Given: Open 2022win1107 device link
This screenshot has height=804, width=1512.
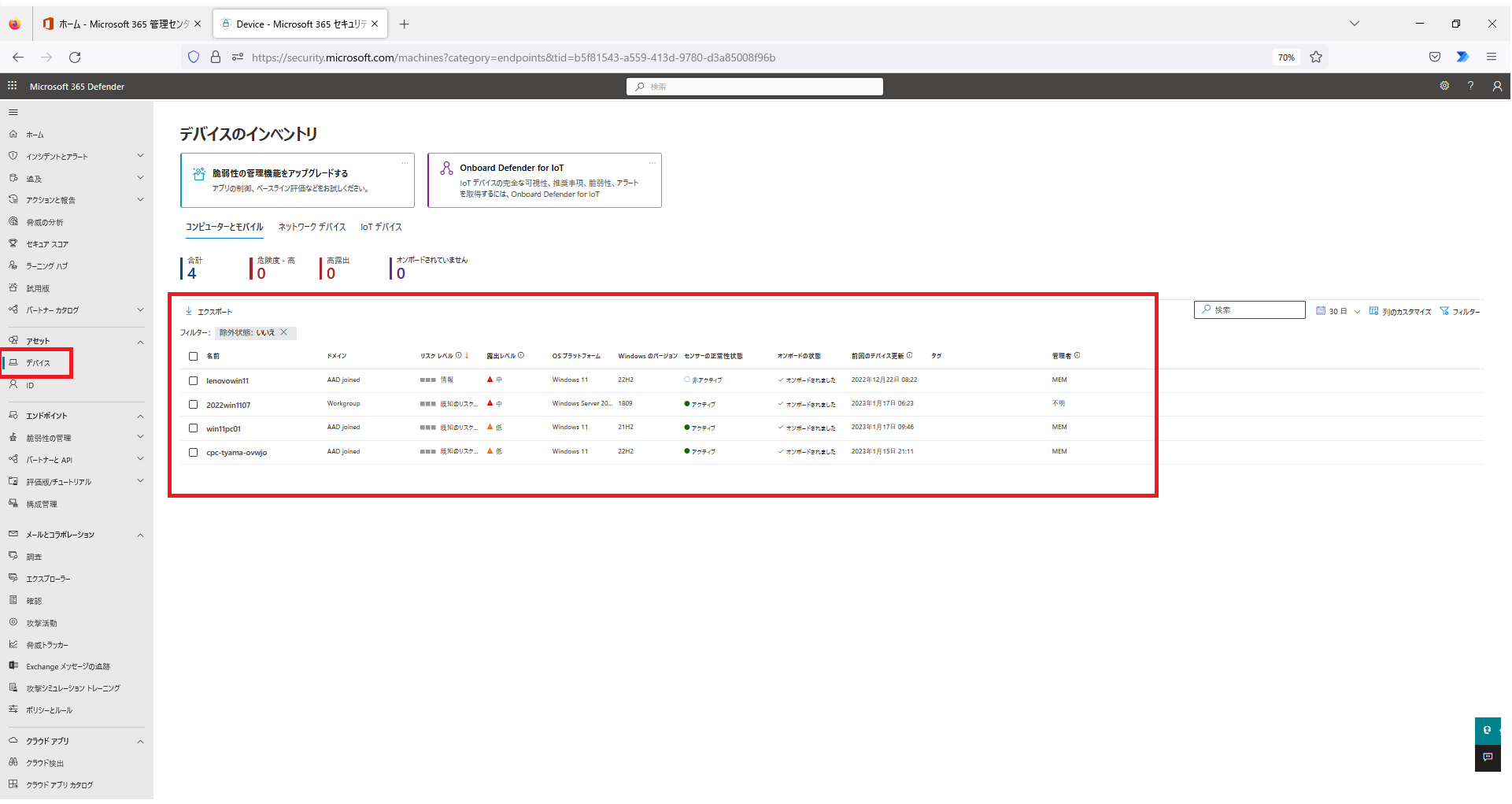Looking at the screenshot, I should [228, 405].
